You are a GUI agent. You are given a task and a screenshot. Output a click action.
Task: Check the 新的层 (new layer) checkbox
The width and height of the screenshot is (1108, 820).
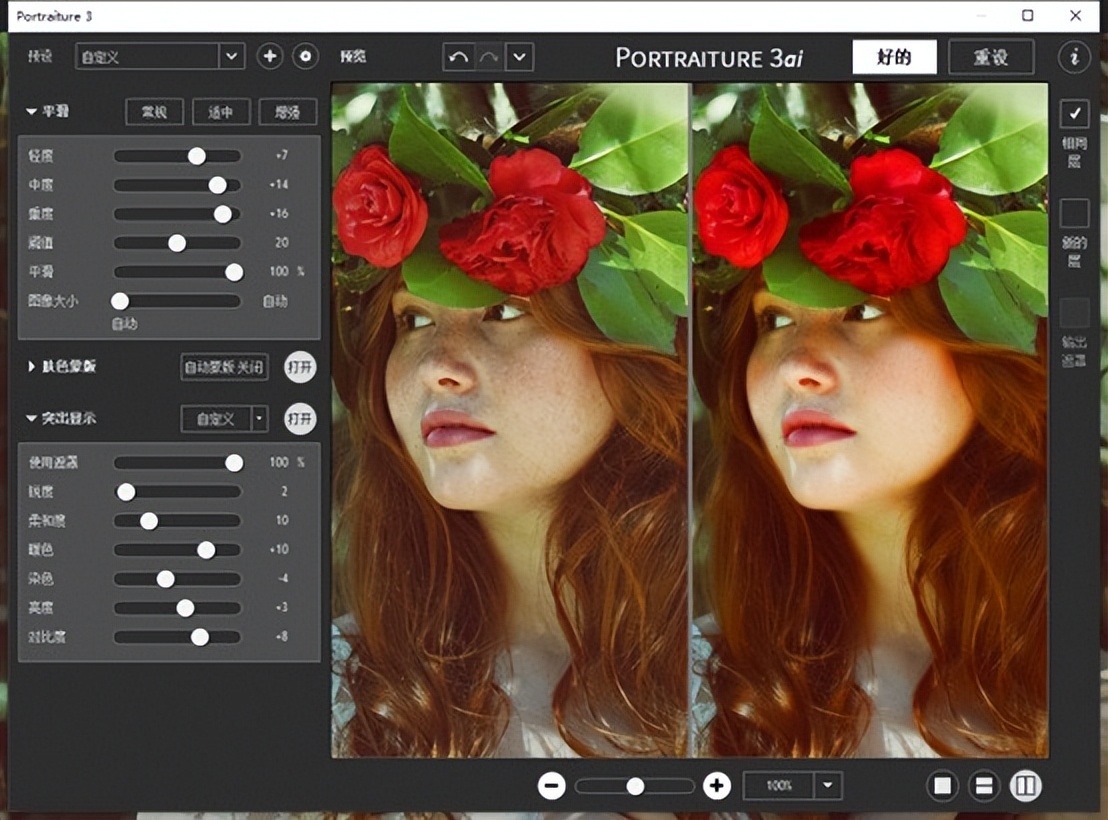pos(1075,213)
